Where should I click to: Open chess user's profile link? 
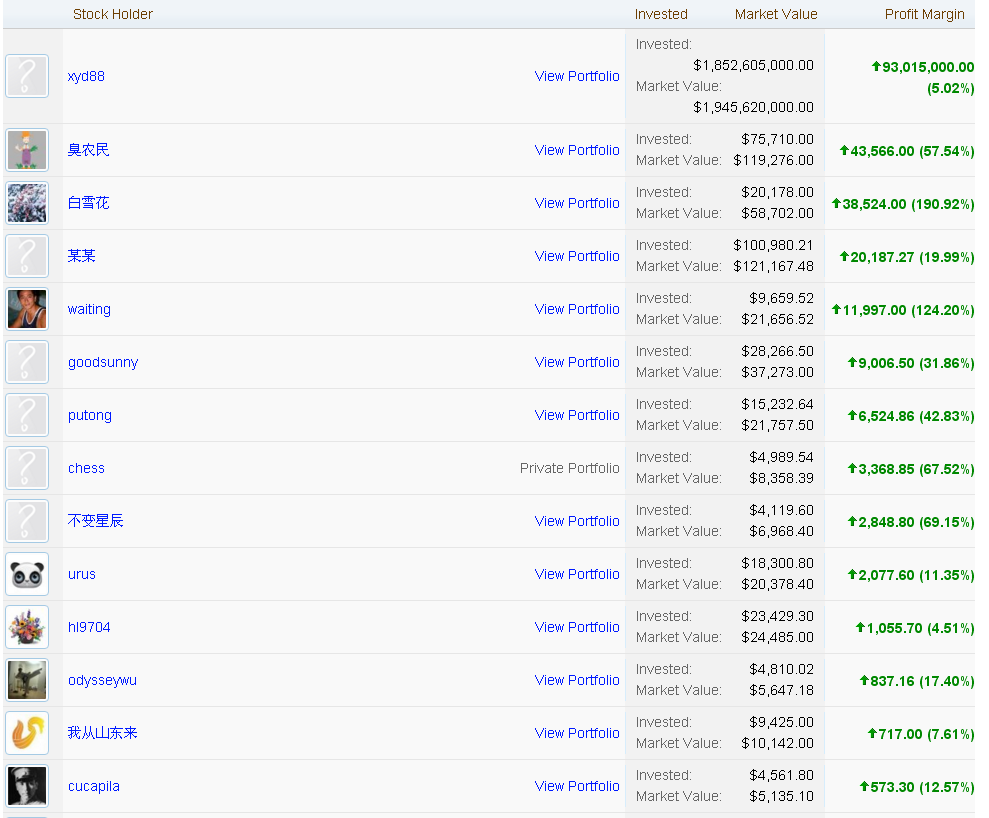click(x=86, y=468)
